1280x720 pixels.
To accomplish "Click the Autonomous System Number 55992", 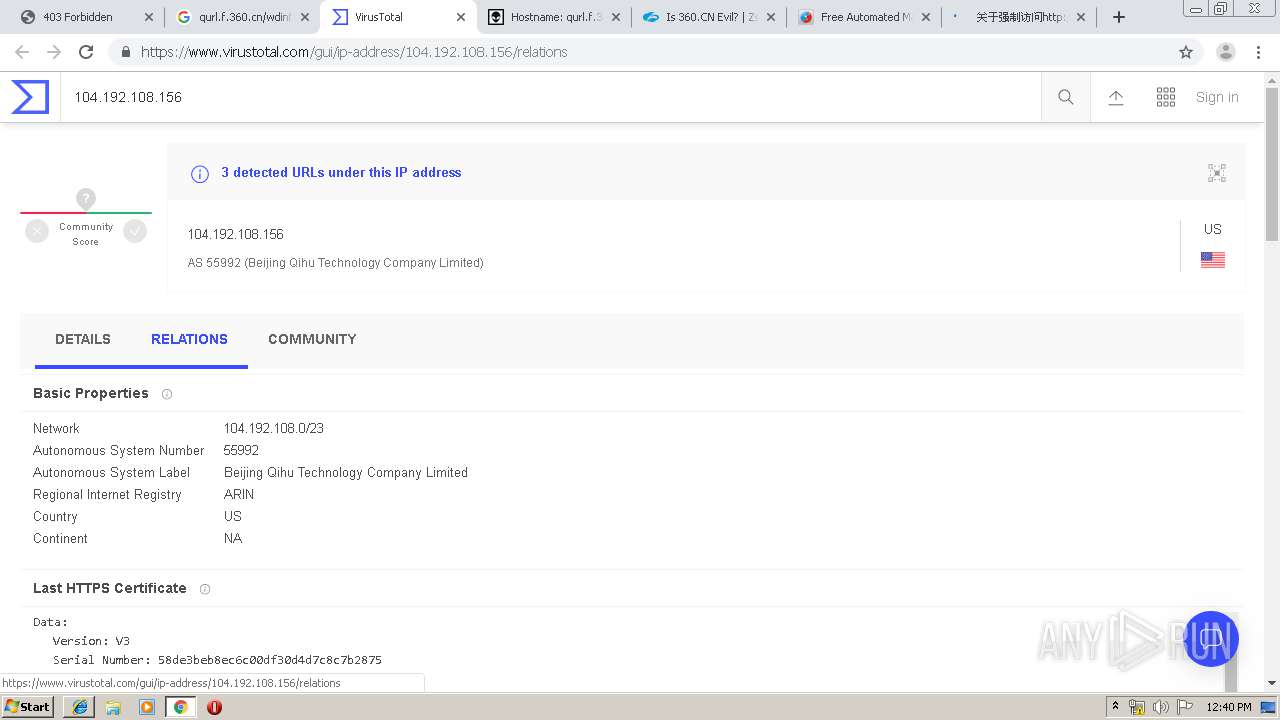I will (x=241, y=450).
